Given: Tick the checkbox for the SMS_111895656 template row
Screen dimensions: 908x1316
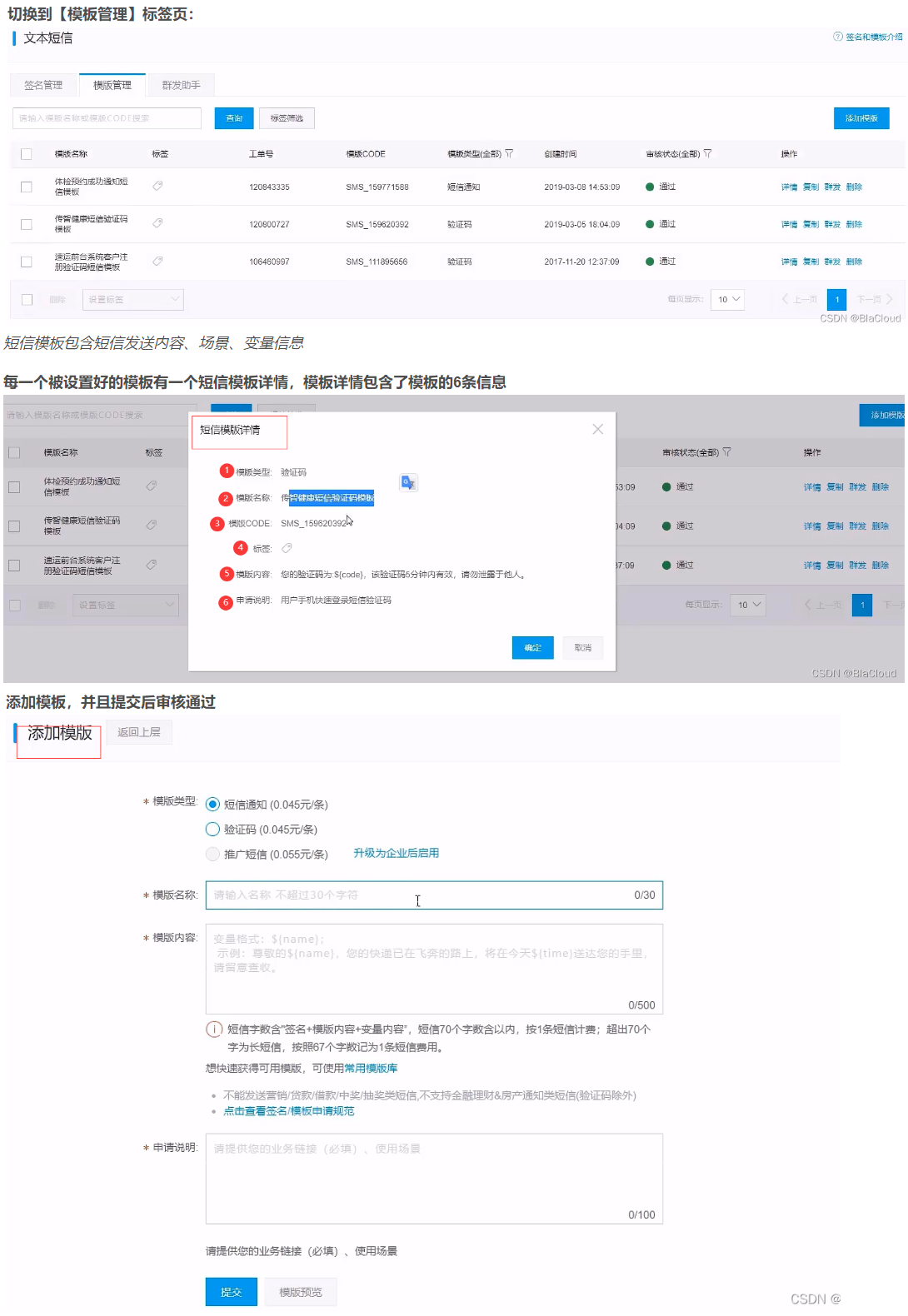Looking at the screenshot, I should (27, 262).
